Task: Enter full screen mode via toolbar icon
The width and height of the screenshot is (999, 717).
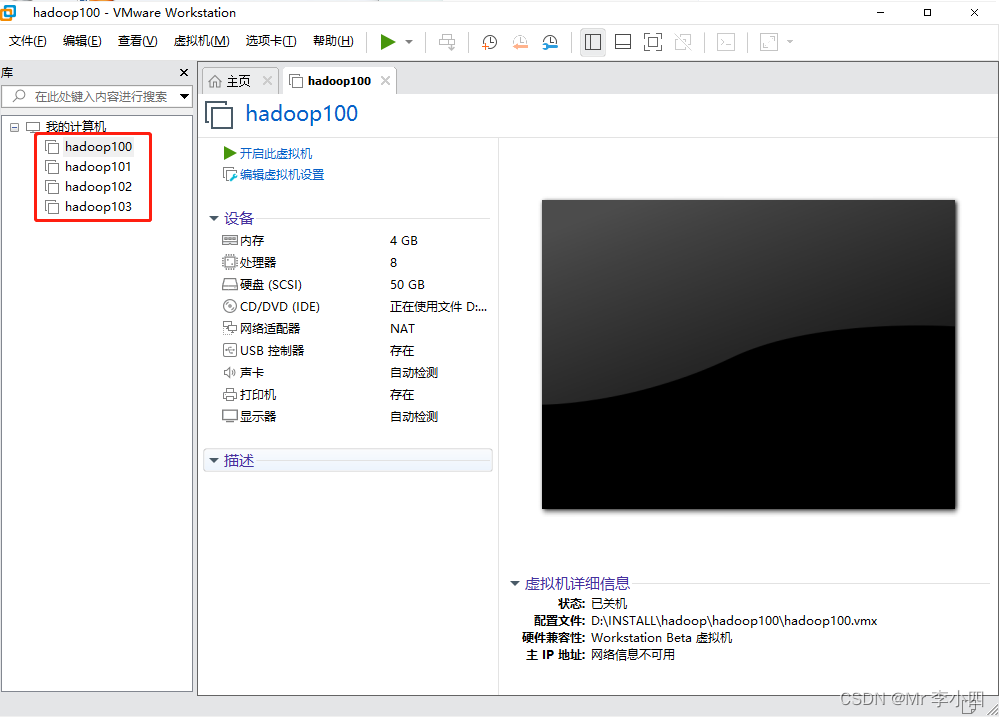Action: pos(652,41)
